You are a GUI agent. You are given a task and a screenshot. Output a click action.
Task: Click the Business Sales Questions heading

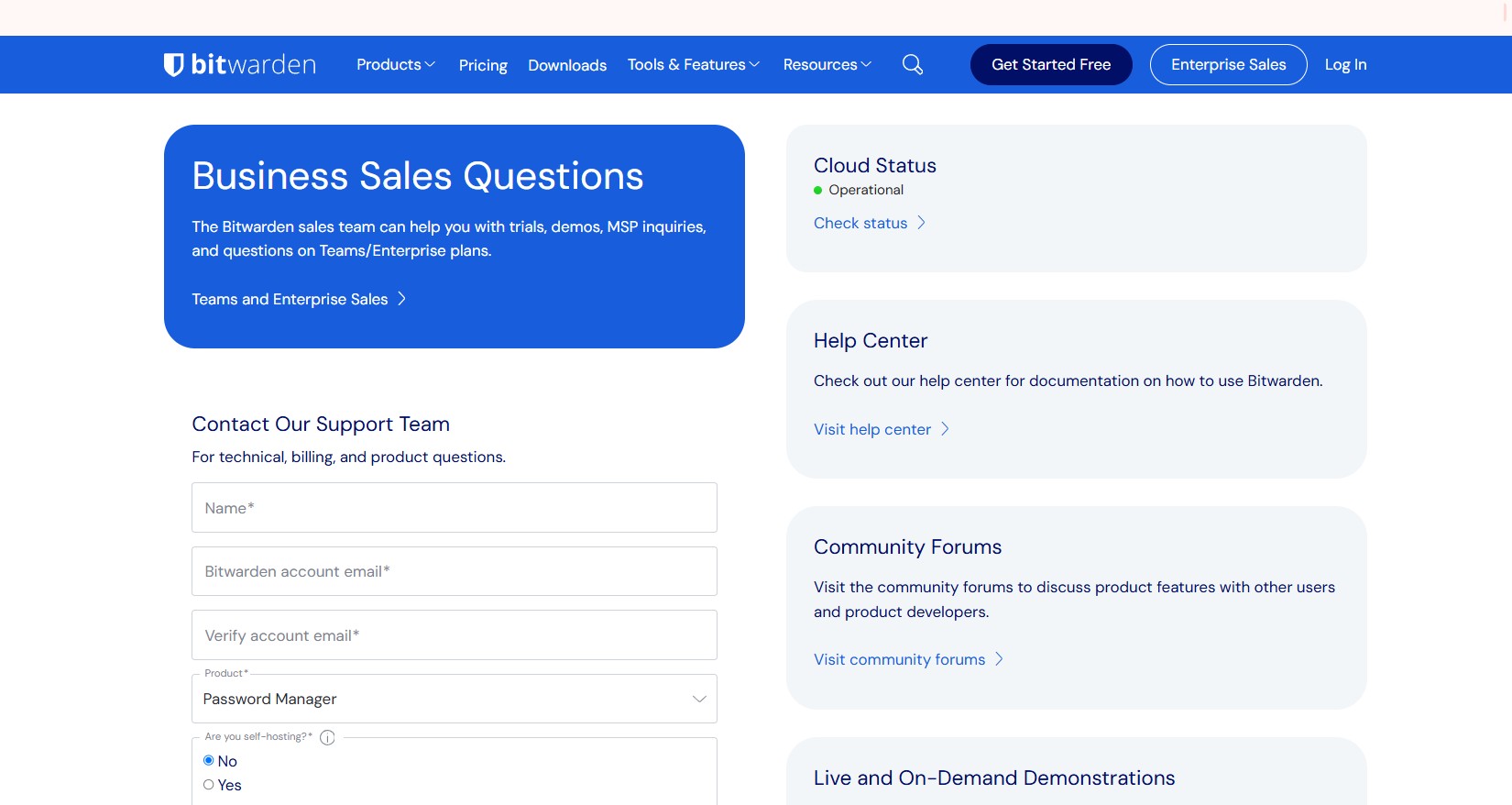coord(418,176)
